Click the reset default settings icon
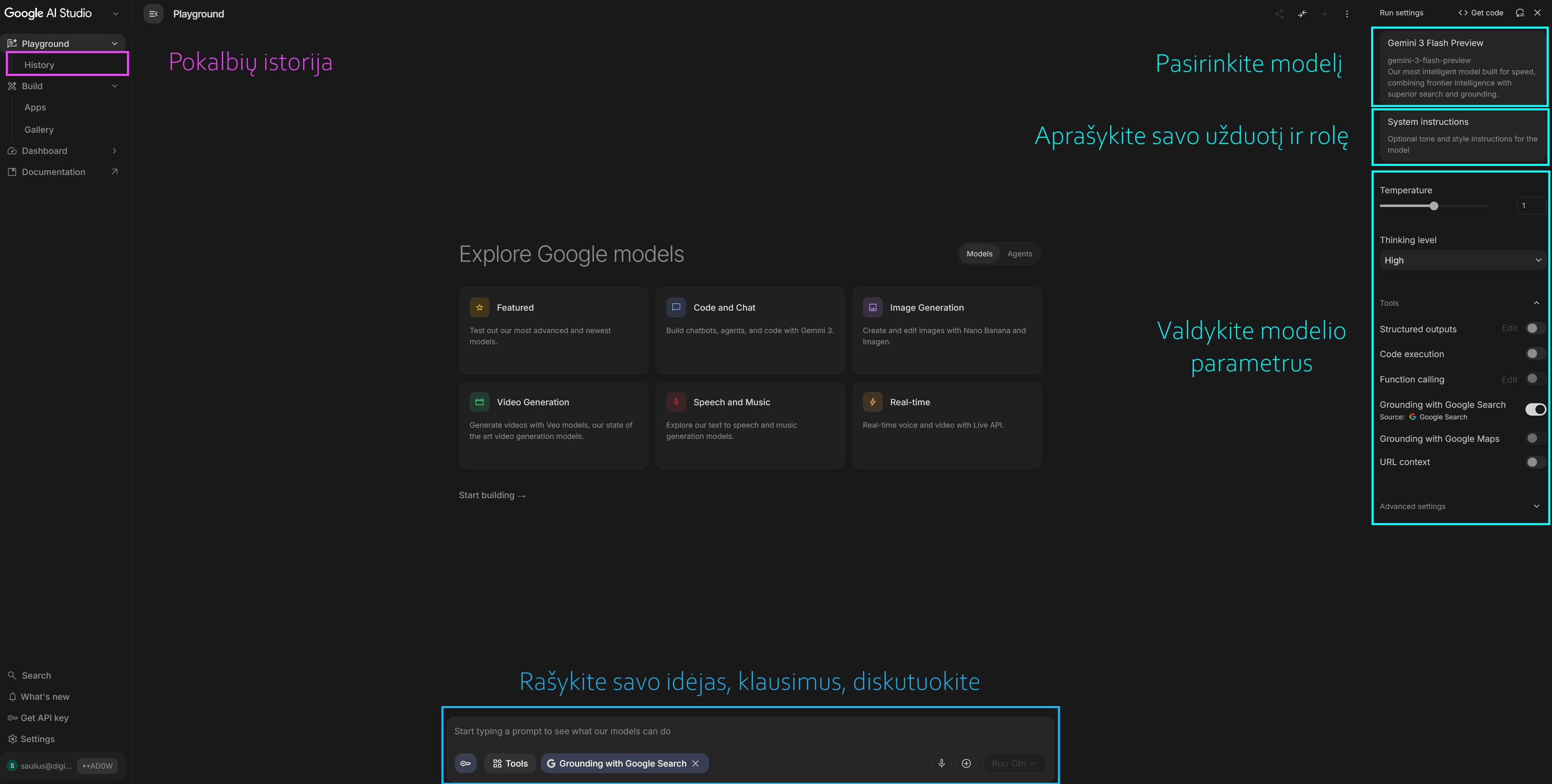Image resolution: width=1552 pixels, height=784 pixels. point(1520,13)
